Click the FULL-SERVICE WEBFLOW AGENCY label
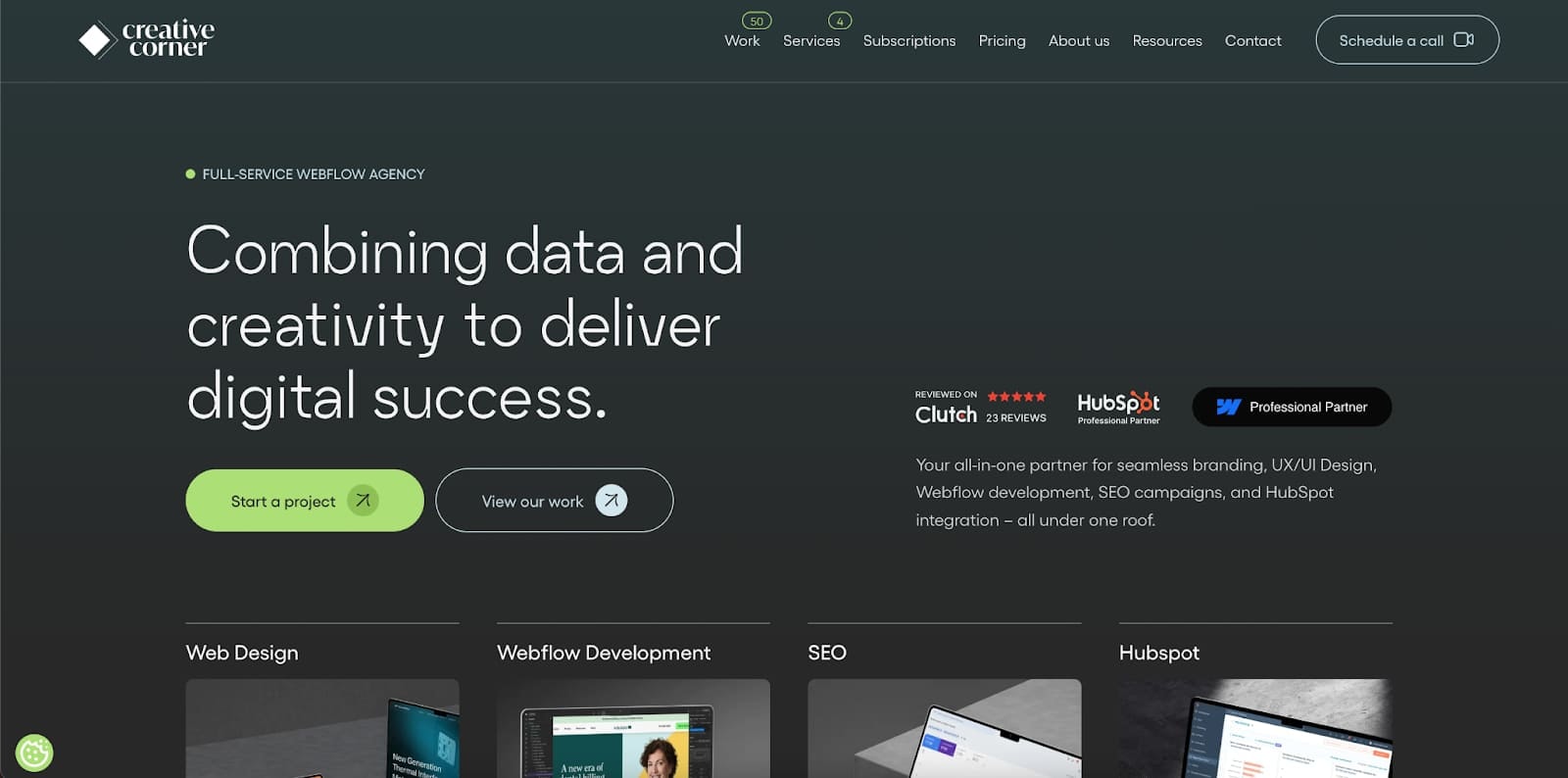 tap(314, 174)
